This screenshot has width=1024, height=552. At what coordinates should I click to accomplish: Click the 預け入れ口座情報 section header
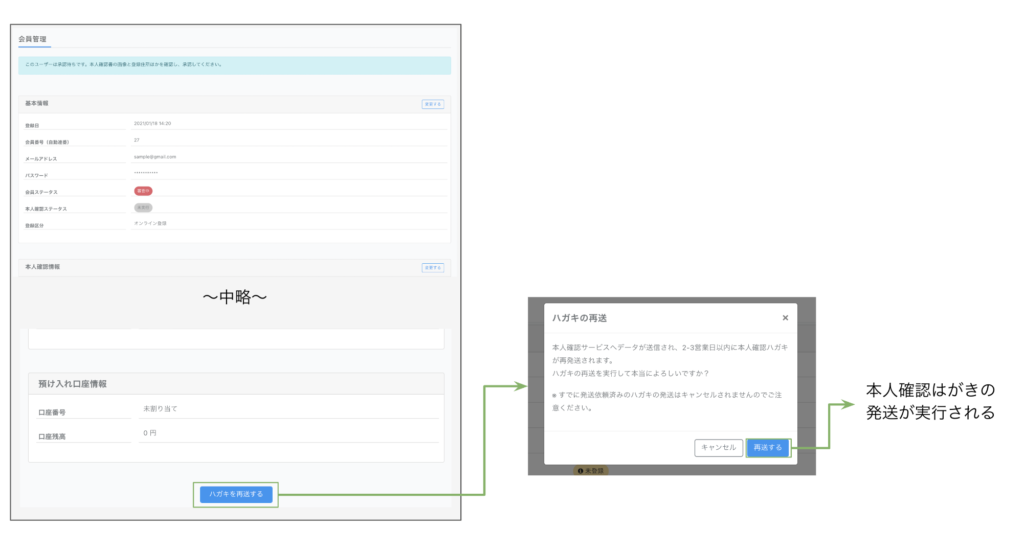[x=73, y=383]
